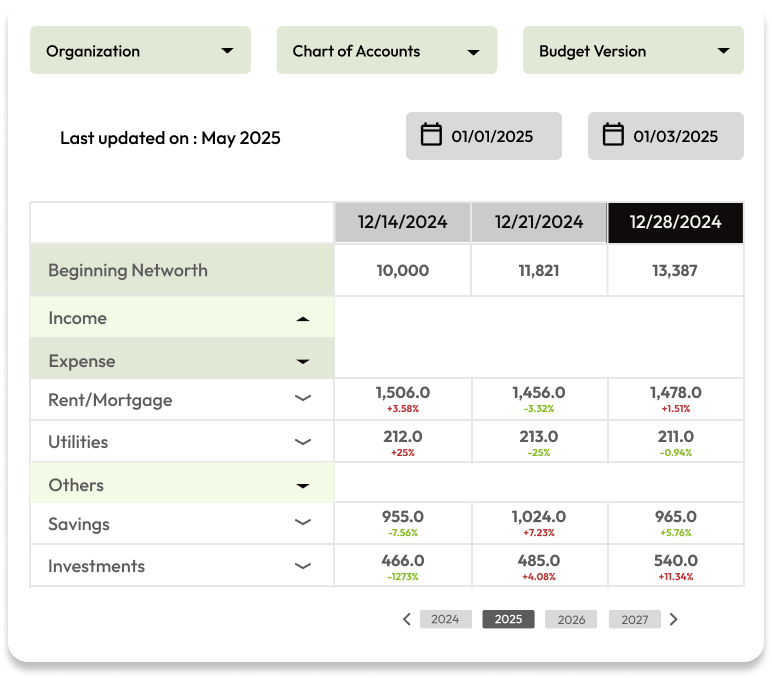Click calendar icon beside 01/03/2025

click(613, 134)
